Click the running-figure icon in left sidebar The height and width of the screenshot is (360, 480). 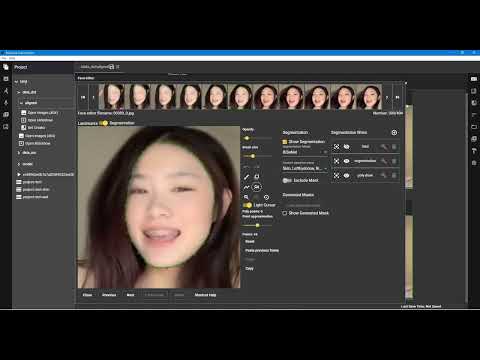pyautogui.click(x=6, y=91)
